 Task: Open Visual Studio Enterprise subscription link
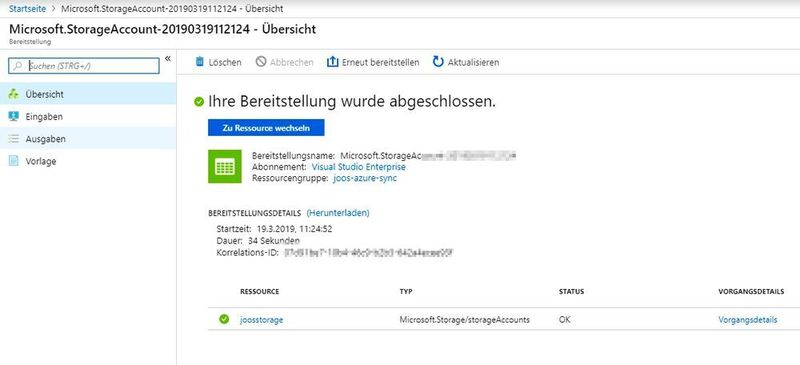tap(359, 167)
